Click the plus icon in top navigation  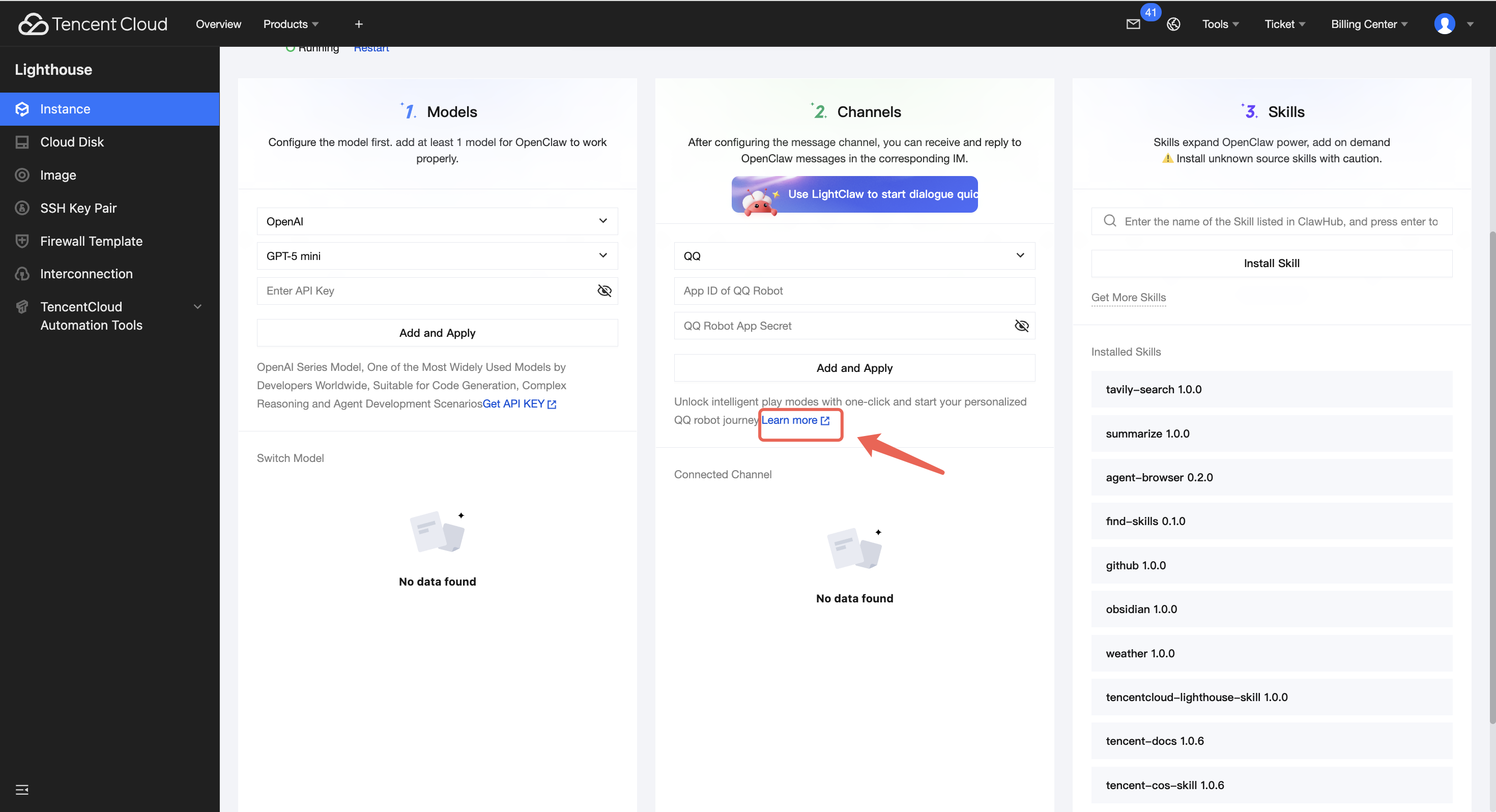click(x=358, y=24)
